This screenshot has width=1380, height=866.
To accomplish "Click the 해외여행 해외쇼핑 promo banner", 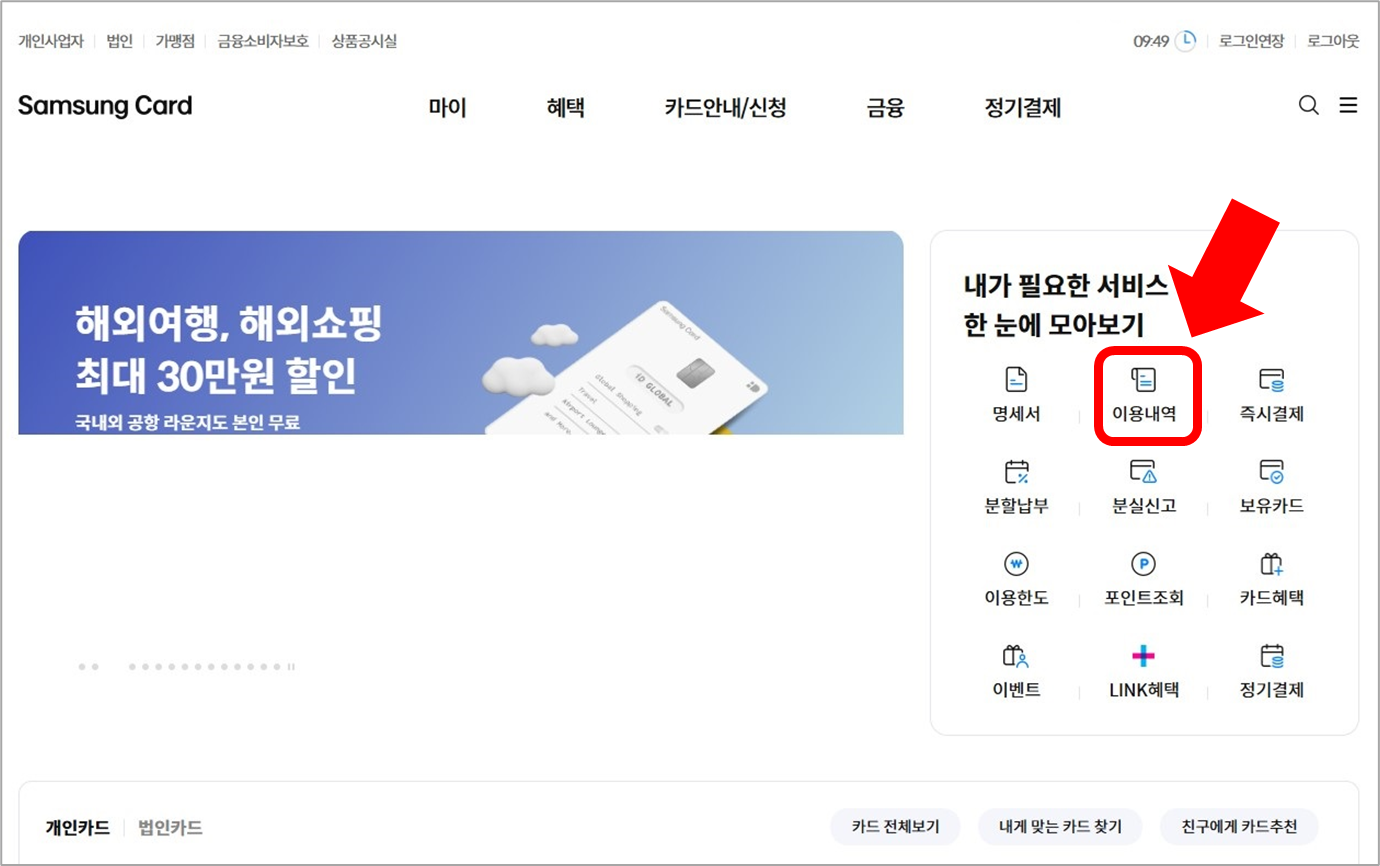I will [461, 333].
